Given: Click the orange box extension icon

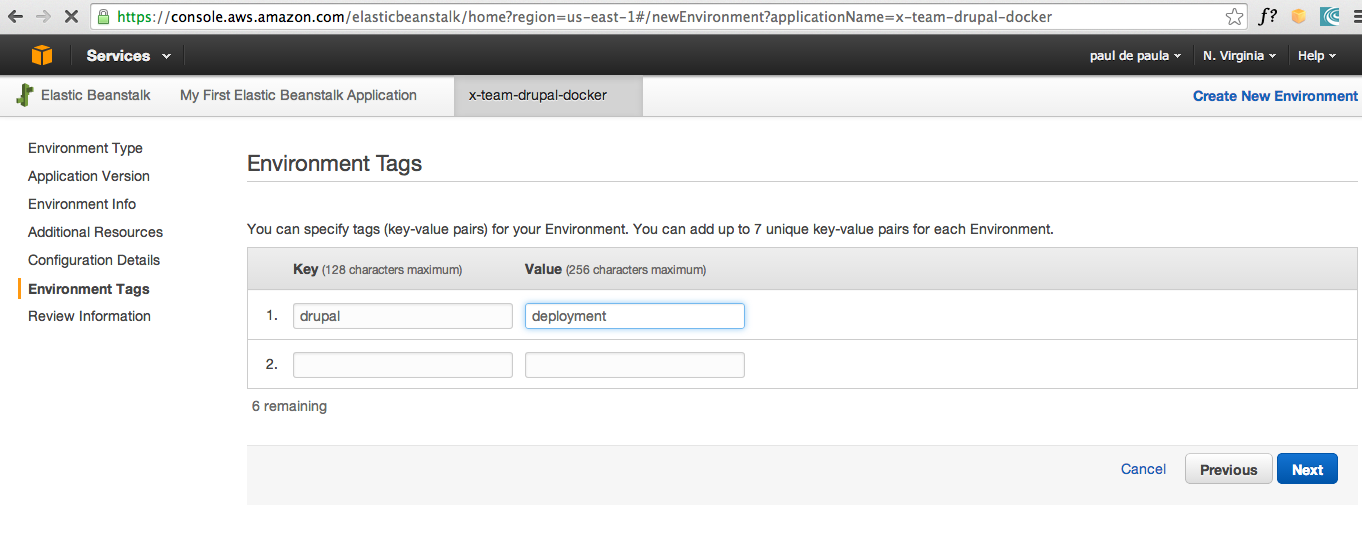Looking at the screenshot, I should pos(1299,16).
